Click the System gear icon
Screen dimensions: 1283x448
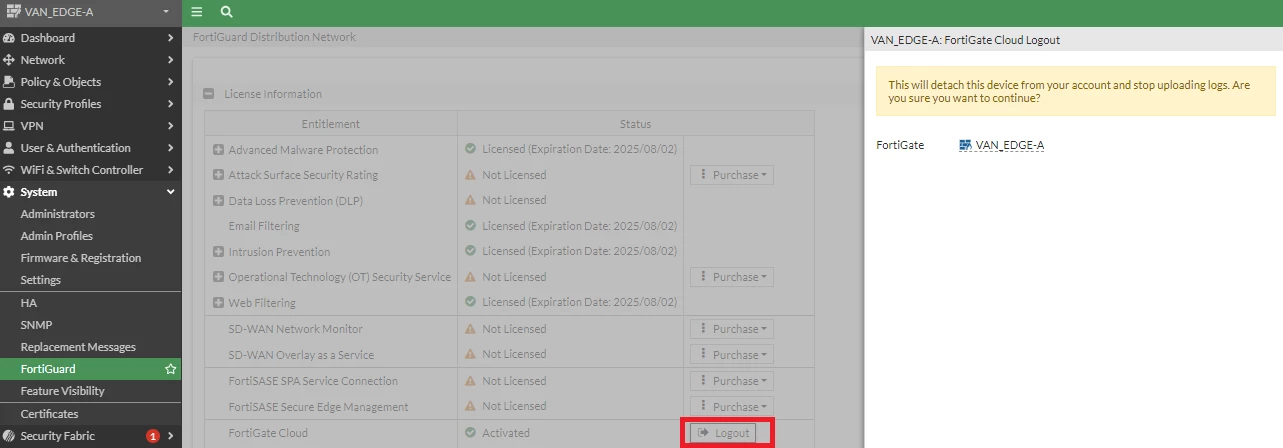tap(9, 192)
